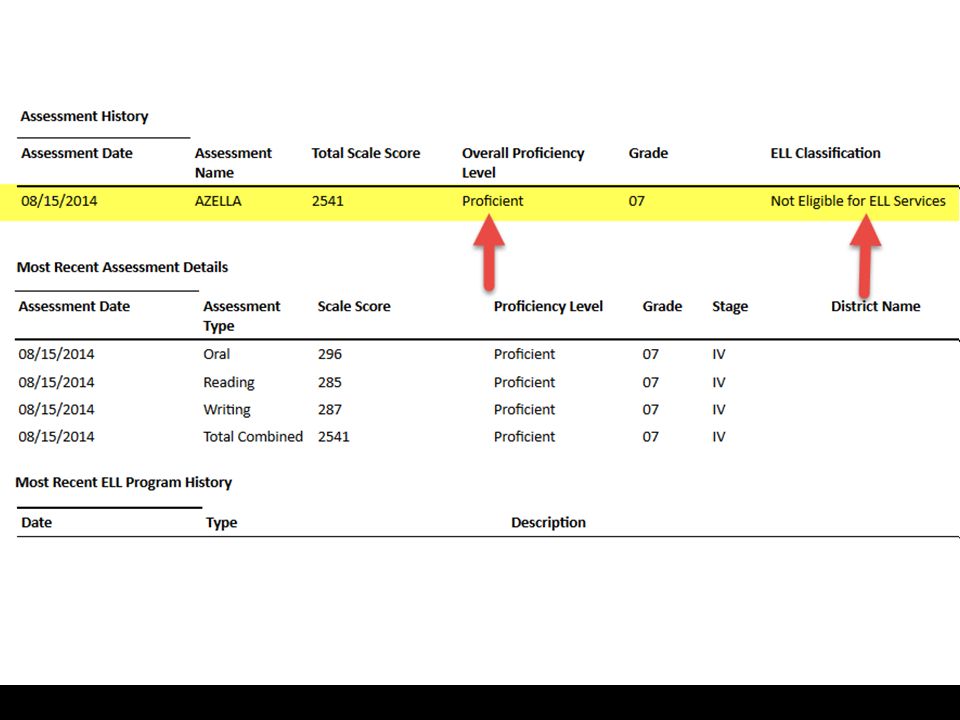Viewport: 960px width, 720px height.
Task: Click scale score 285
Action: 329,383
